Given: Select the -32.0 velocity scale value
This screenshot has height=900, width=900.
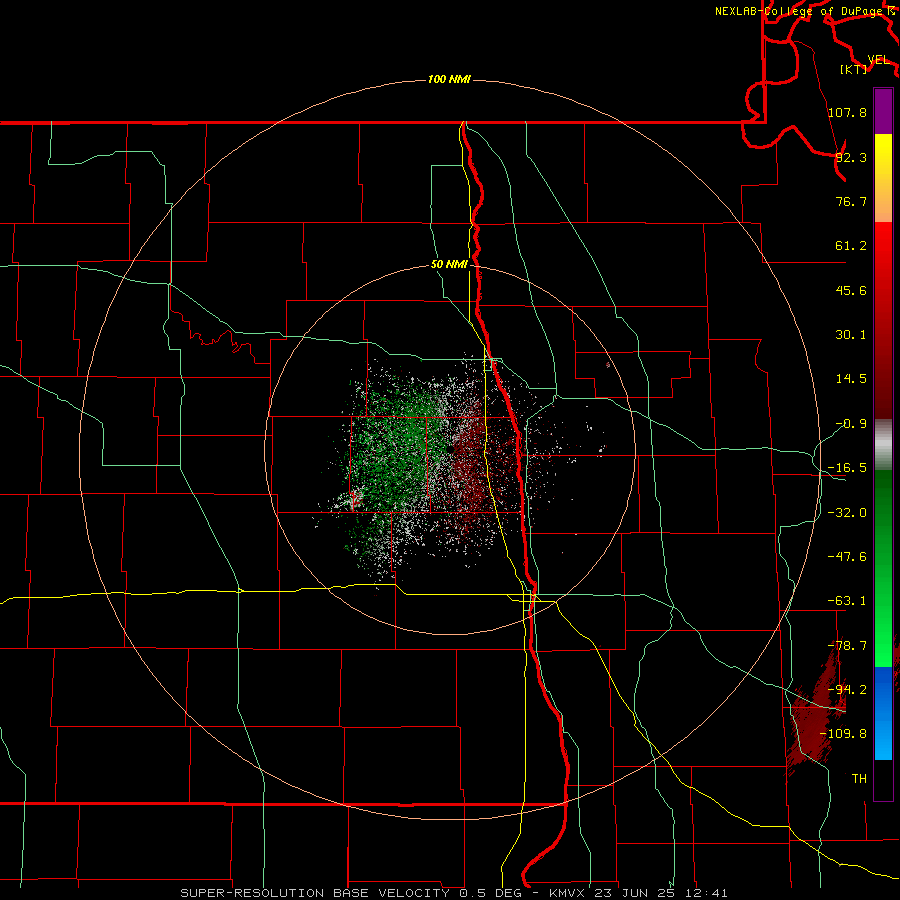Looking at the screenshot, I should [847, 513].
